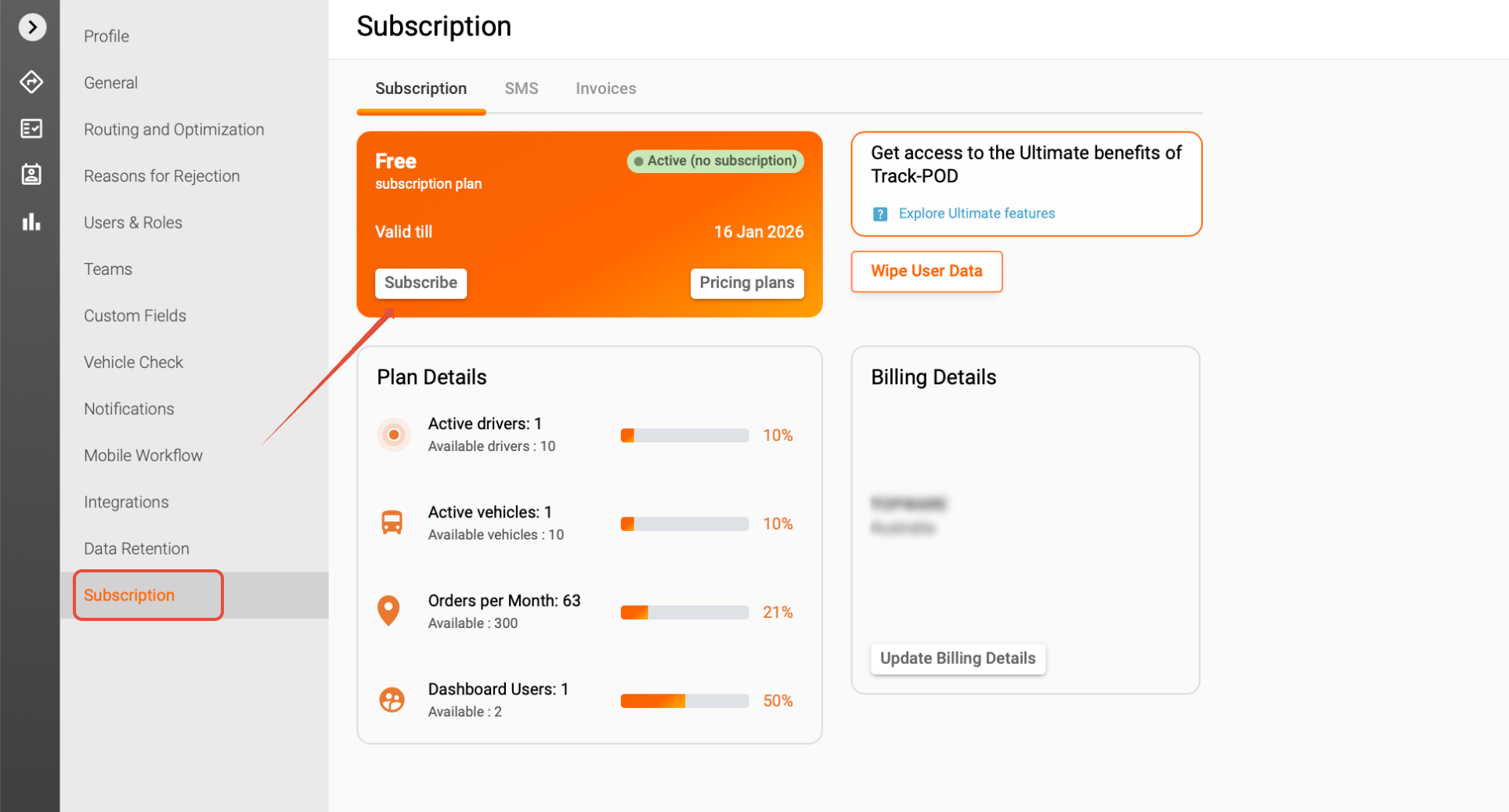Open Pricing plans

(x=746, y=283)
